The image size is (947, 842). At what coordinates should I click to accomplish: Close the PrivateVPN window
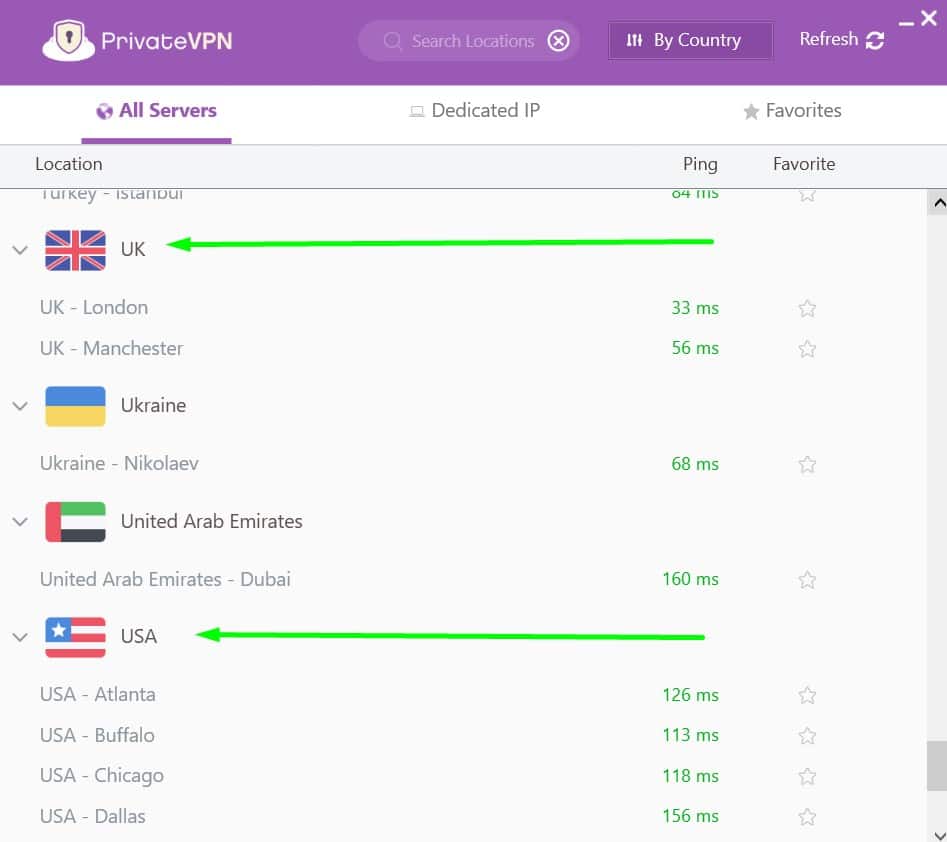[929, 18]
